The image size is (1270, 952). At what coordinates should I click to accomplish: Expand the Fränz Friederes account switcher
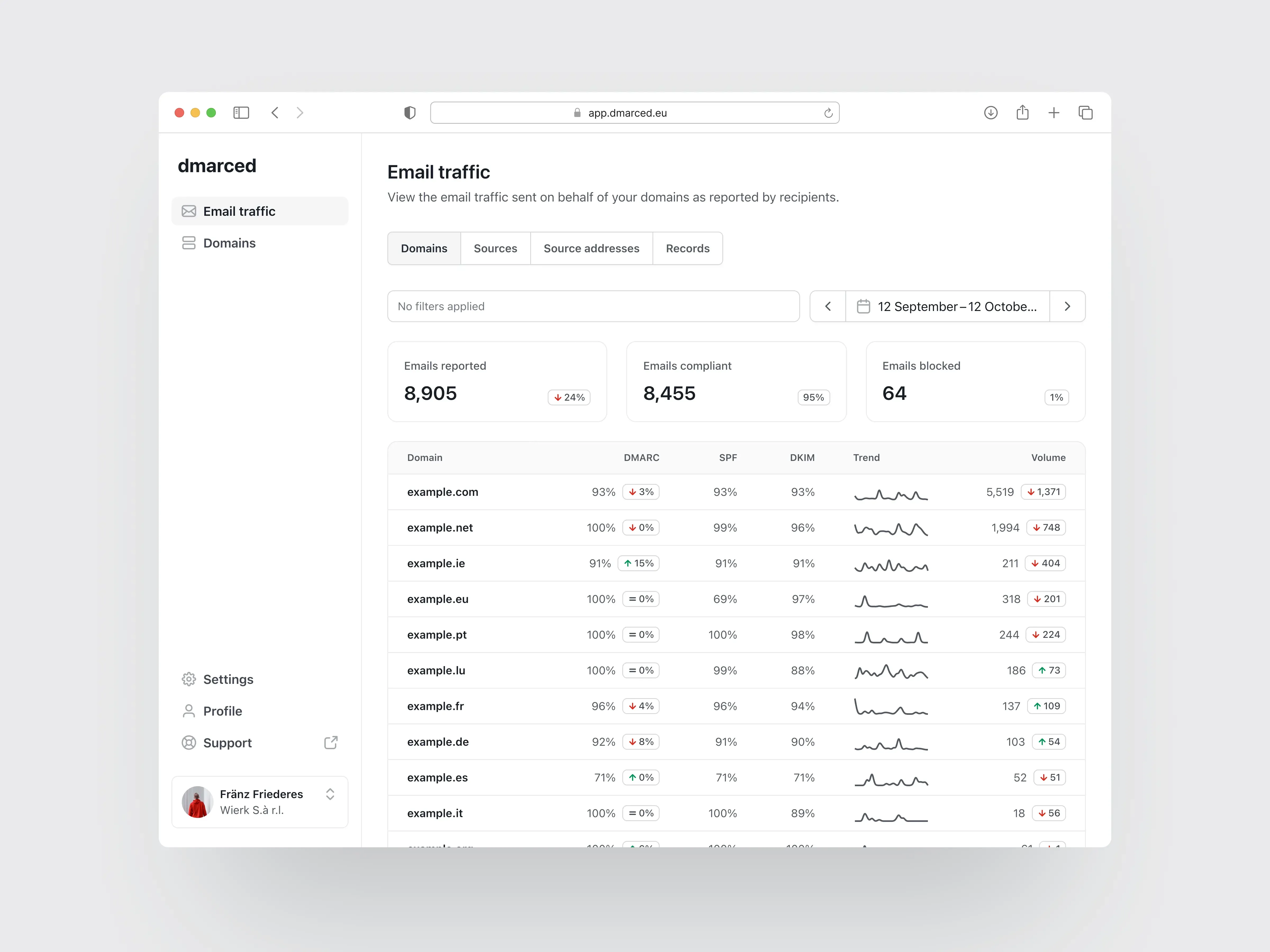tap(330, 794)
